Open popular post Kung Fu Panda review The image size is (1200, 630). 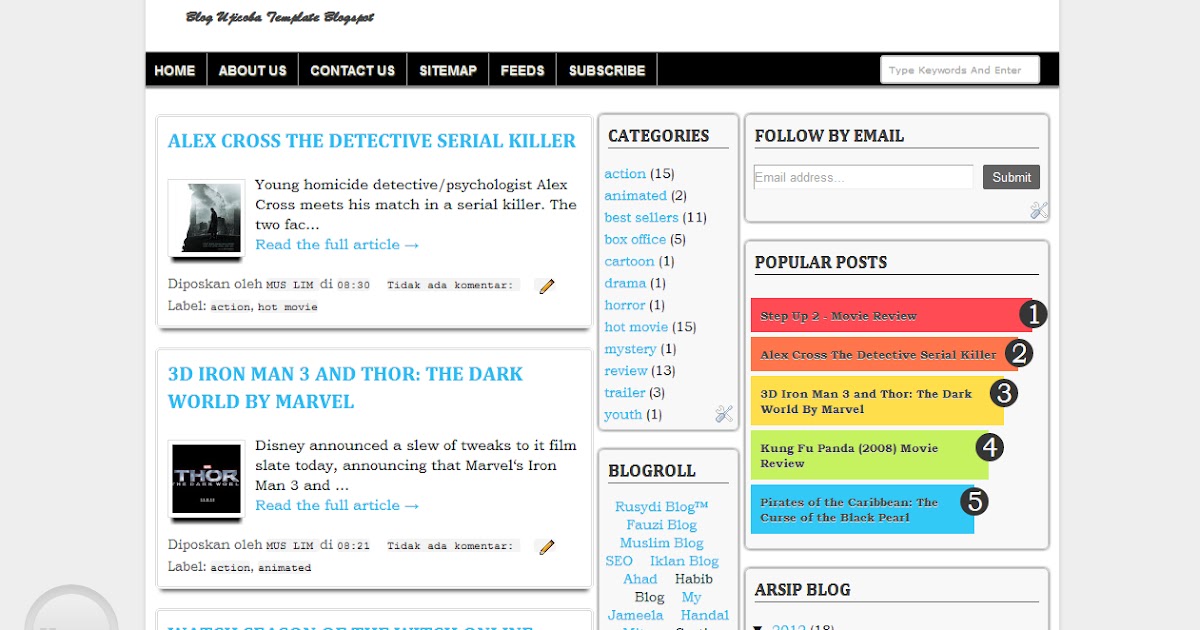click(x=849, y=456)
